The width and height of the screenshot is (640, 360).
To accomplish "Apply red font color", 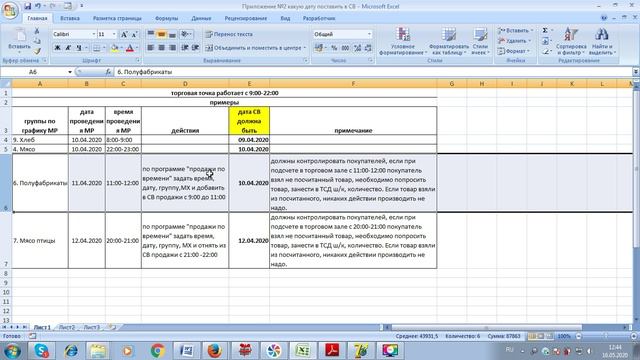I will click(130, 48).
